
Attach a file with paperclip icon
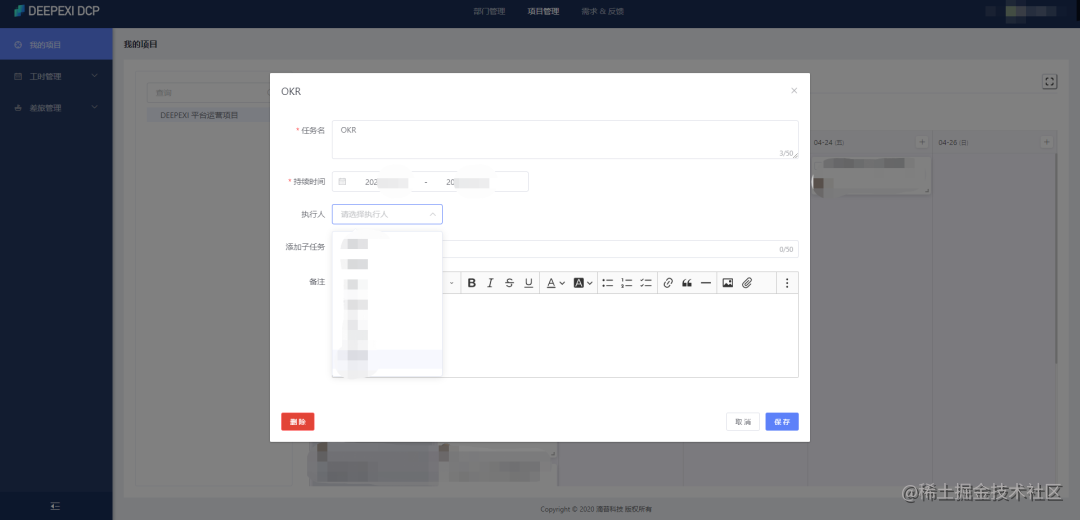tap(747, 283)
